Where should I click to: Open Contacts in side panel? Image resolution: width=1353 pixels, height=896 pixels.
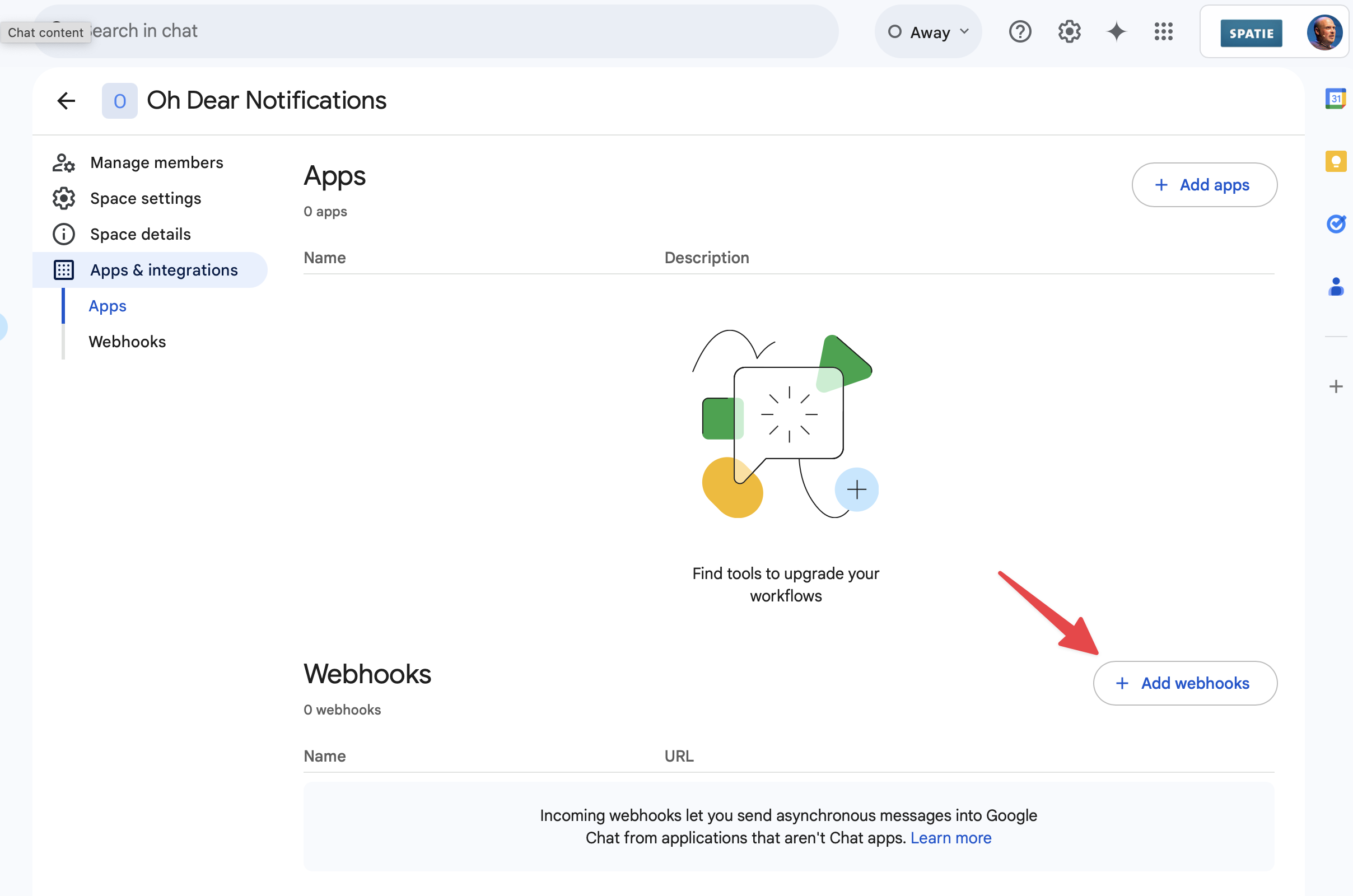click(1335, 286)
